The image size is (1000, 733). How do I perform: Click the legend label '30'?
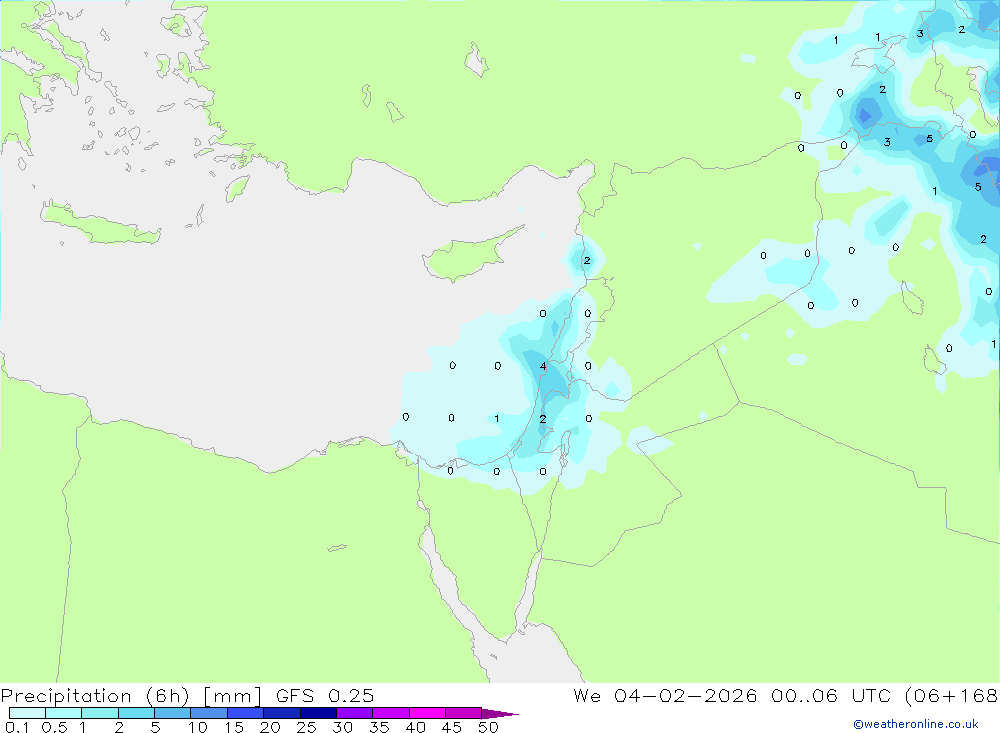point(342,727)
